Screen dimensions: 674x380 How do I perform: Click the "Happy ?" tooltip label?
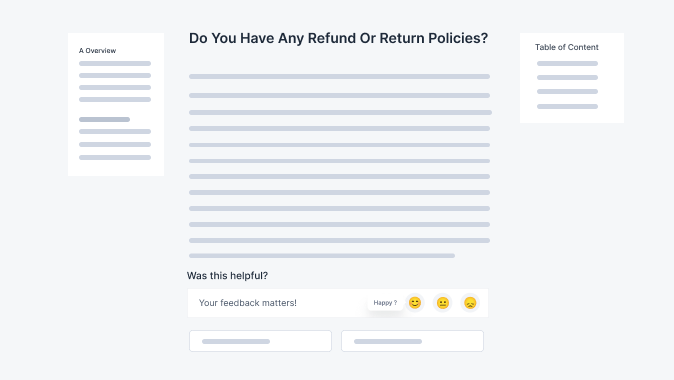(x=385, y=303)
